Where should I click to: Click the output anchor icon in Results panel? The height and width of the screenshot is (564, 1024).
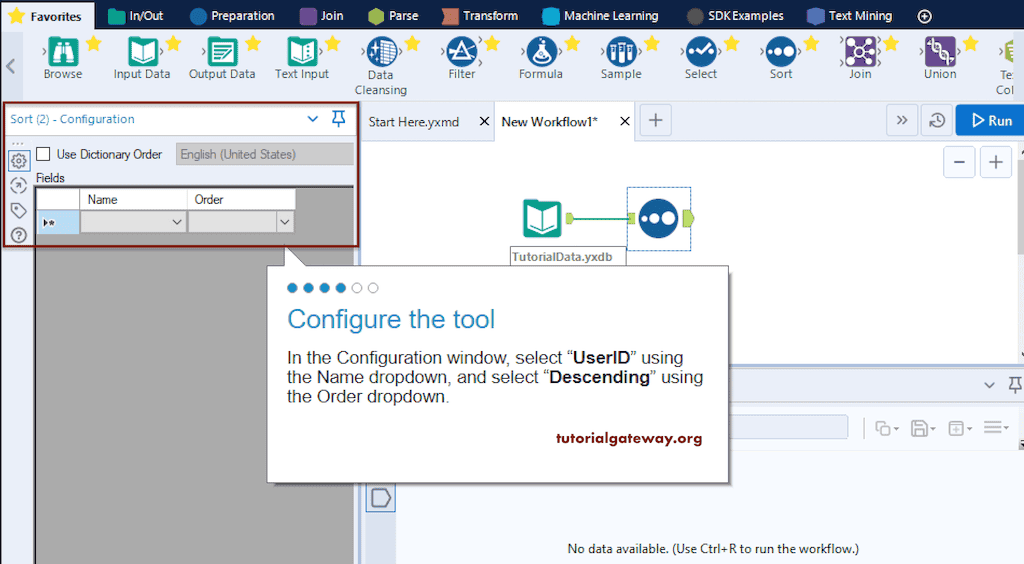coord(381,498)
